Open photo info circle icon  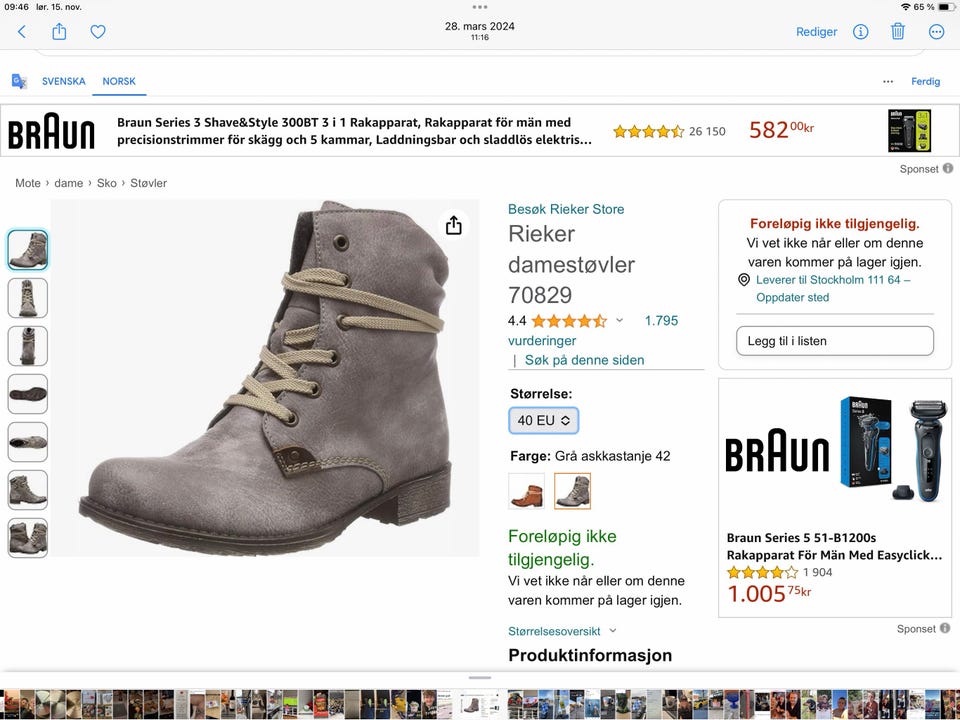[860, 32]
